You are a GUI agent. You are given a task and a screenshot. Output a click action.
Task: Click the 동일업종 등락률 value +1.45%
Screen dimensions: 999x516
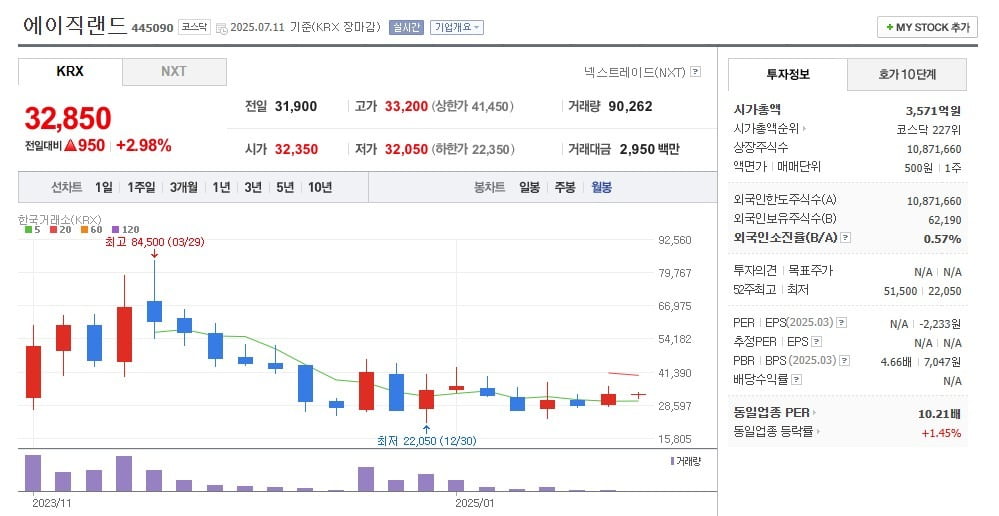coord(941,433)
